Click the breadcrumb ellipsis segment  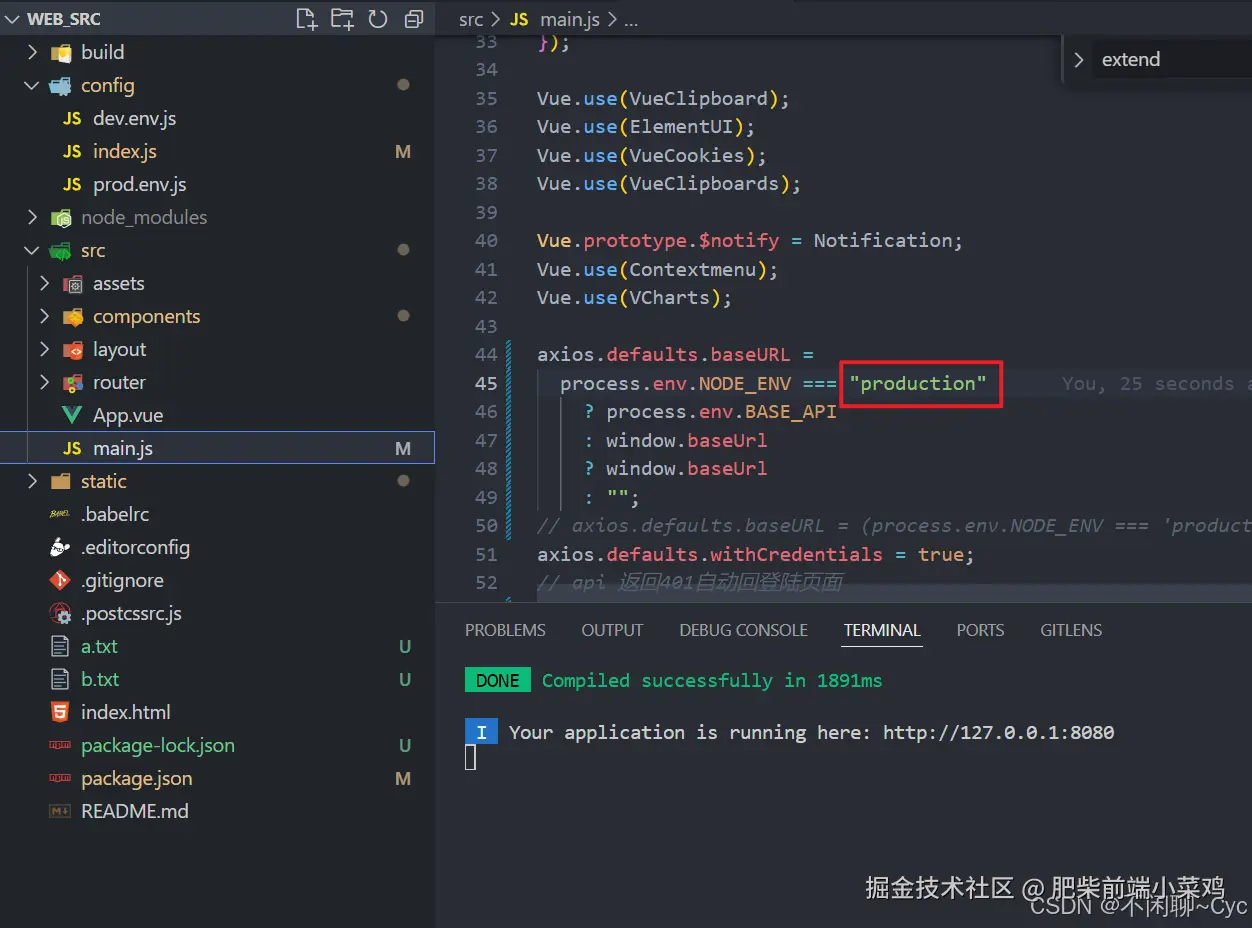(x=630, y=19)
